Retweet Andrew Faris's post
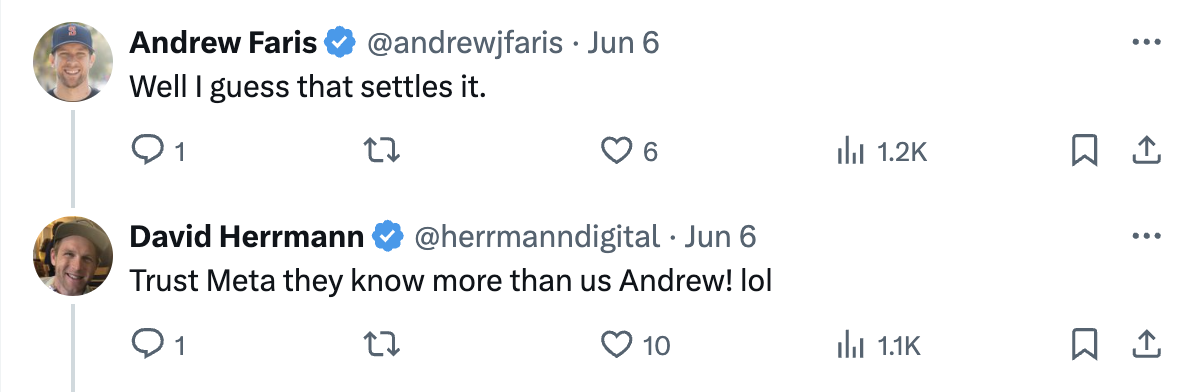Viewport: 1190px width, 392px height. tap(382, 152)
